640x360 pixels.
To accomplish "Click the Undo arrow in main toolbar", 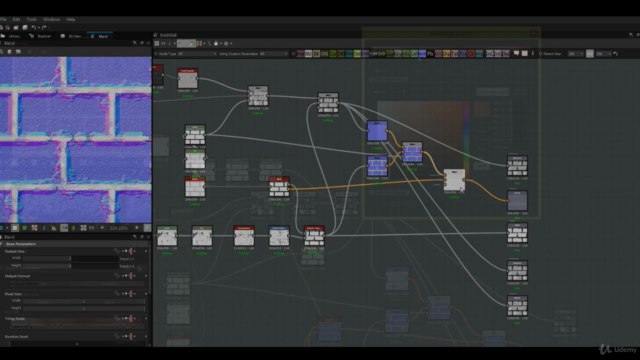I will [x=33, y=27].
